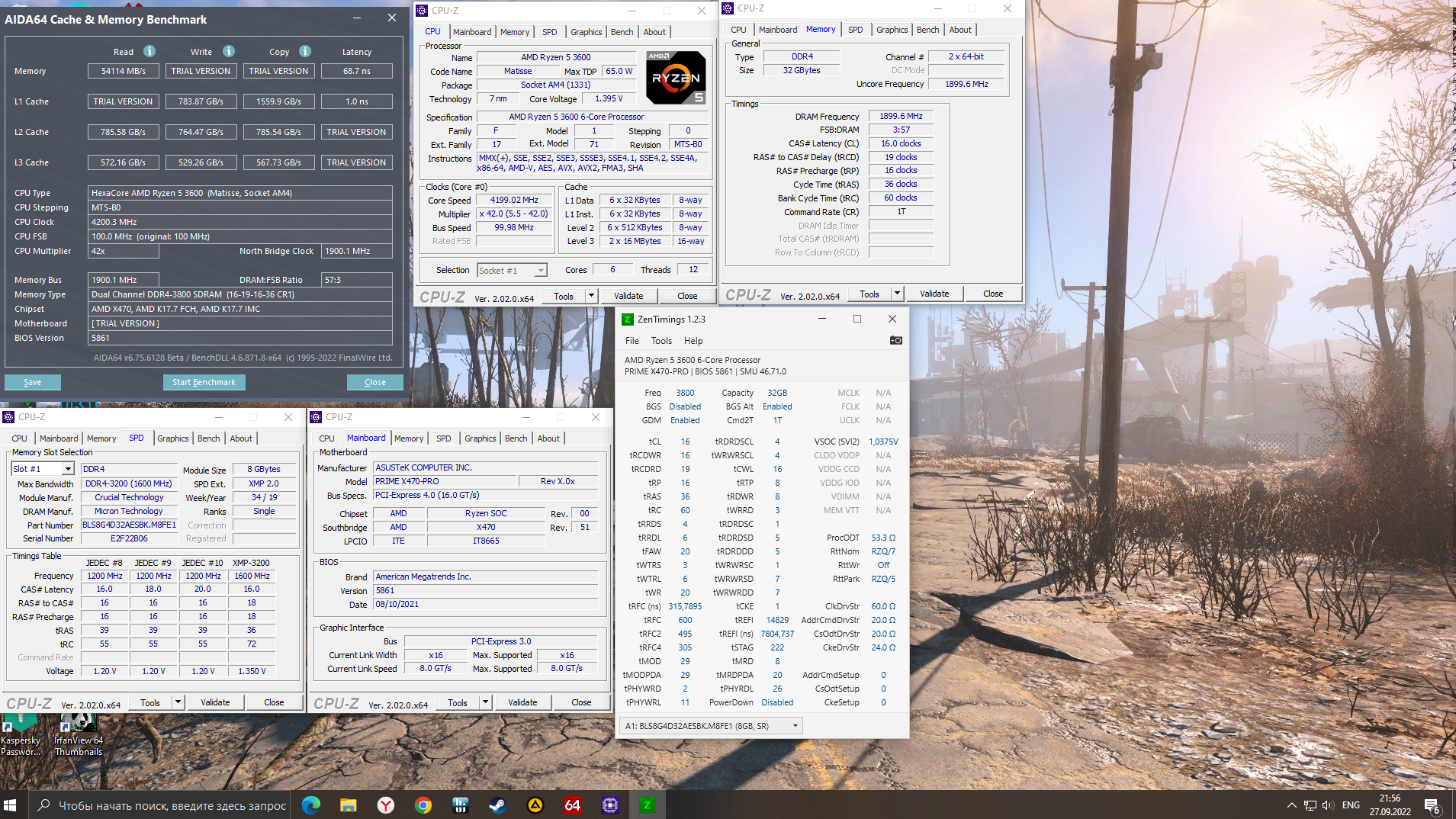
Task: Open Yandex Browser from the taskbar
Action: click(386, 805)
